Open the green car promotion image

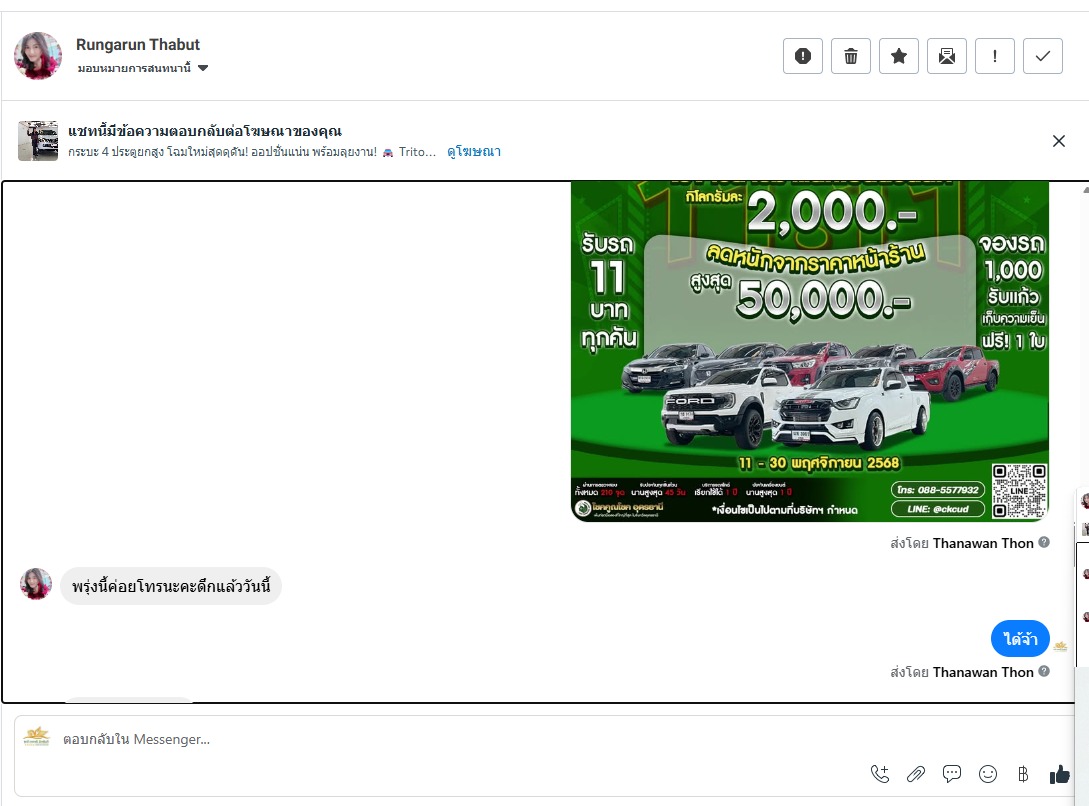coord(809,351)
